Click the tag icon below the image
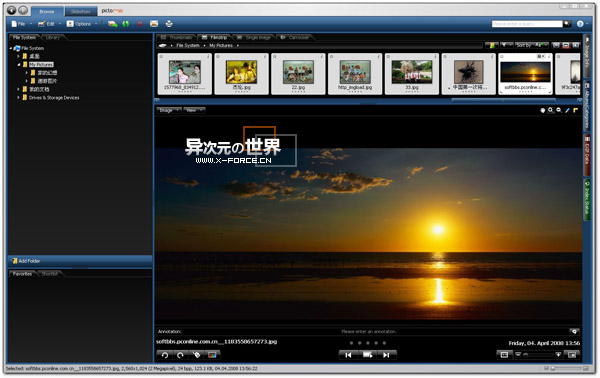 pyautogui.click(x=196, y=355)
